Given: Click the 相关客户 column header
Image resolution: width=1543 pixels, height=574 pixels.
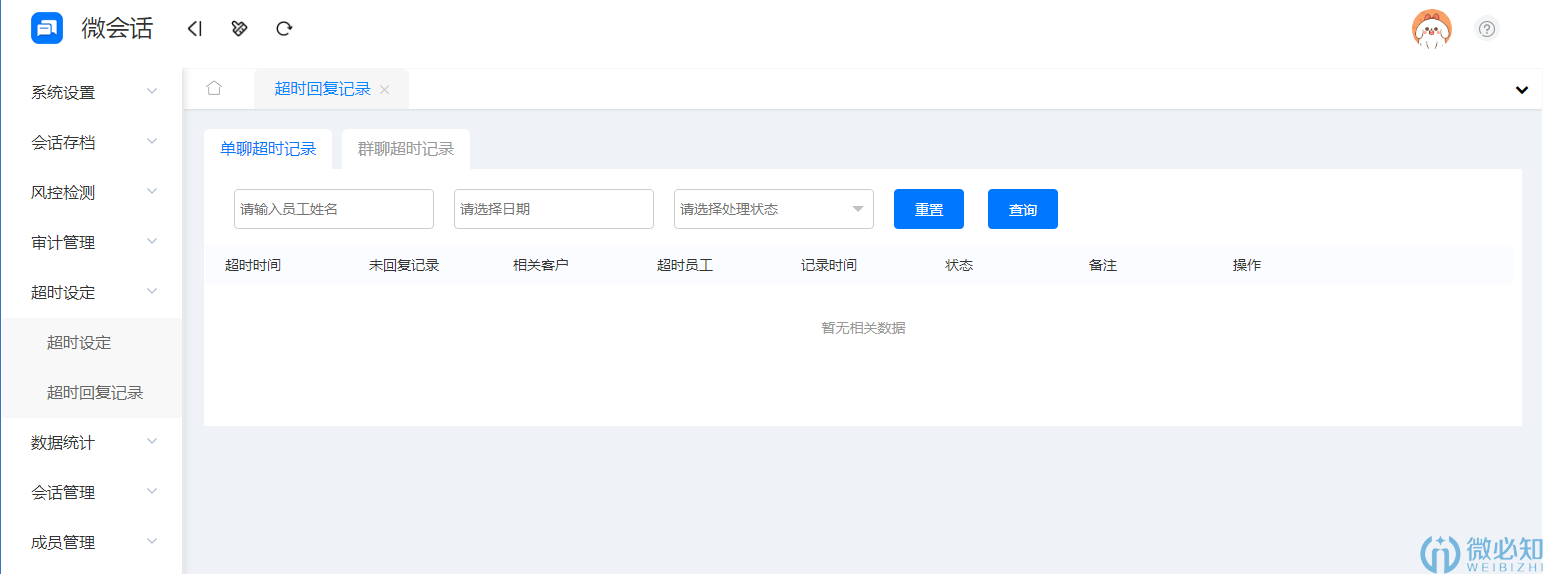Looking at the screenshot, I should click(541, 265).
